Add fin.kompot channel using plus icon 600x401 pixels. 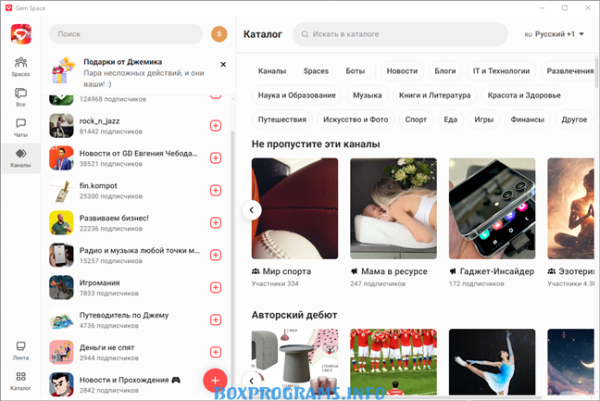click(x=216, y=190)
